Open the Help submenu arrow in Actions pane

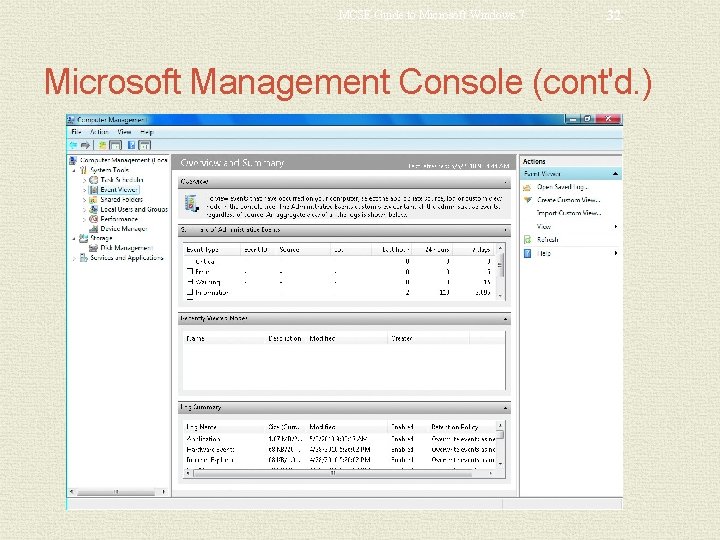click(615, 253)
